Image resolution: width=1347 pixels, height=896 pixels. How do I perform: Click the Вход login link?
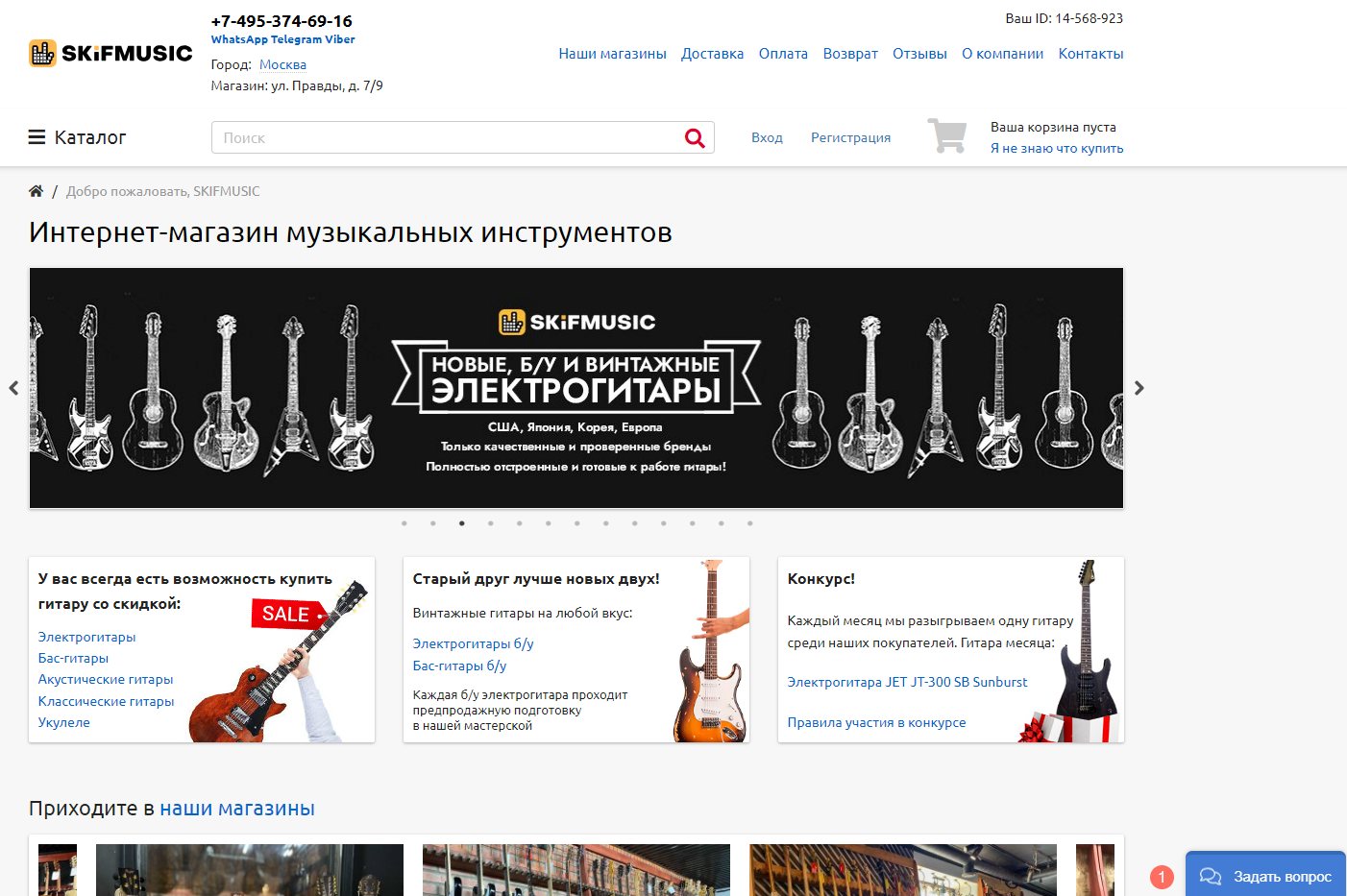pyautogui.click(x=767, y=137)
